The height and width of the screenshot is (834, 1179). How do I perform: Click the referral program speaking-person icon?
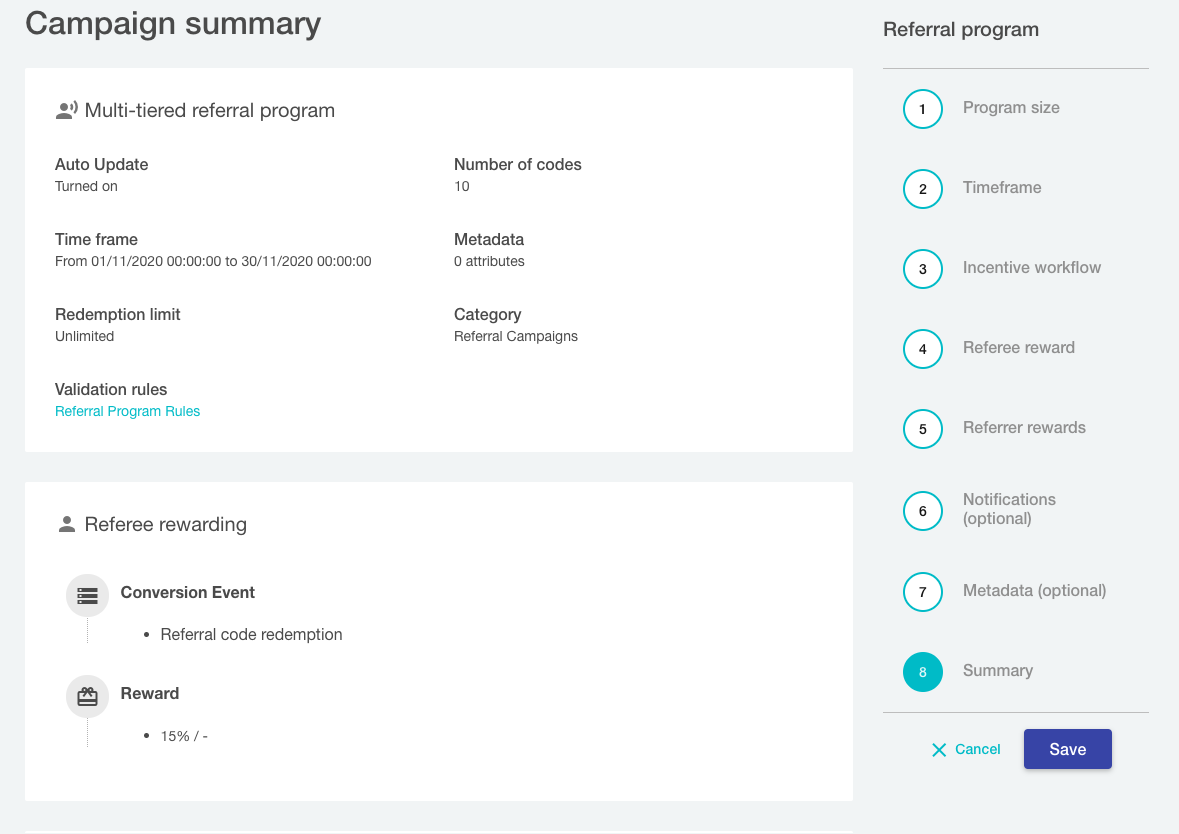(67, 111)
